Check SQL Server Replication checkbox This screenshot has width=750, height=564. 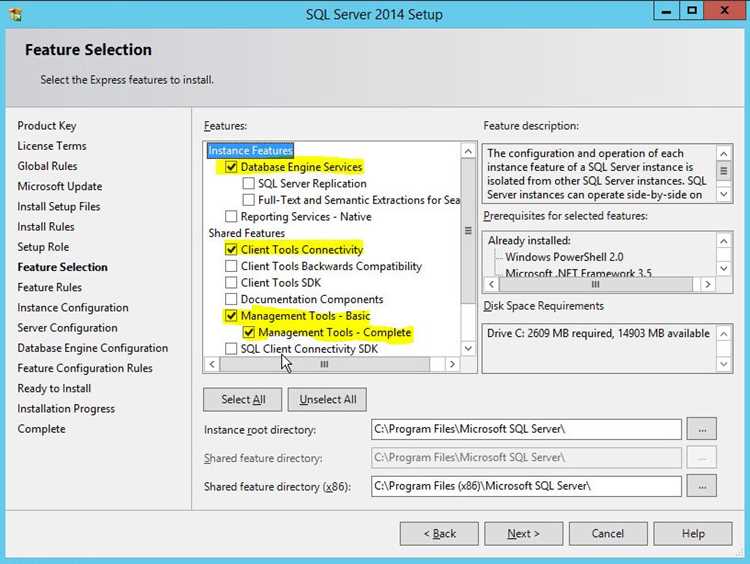pyautogui.click(x=248, y=183)
